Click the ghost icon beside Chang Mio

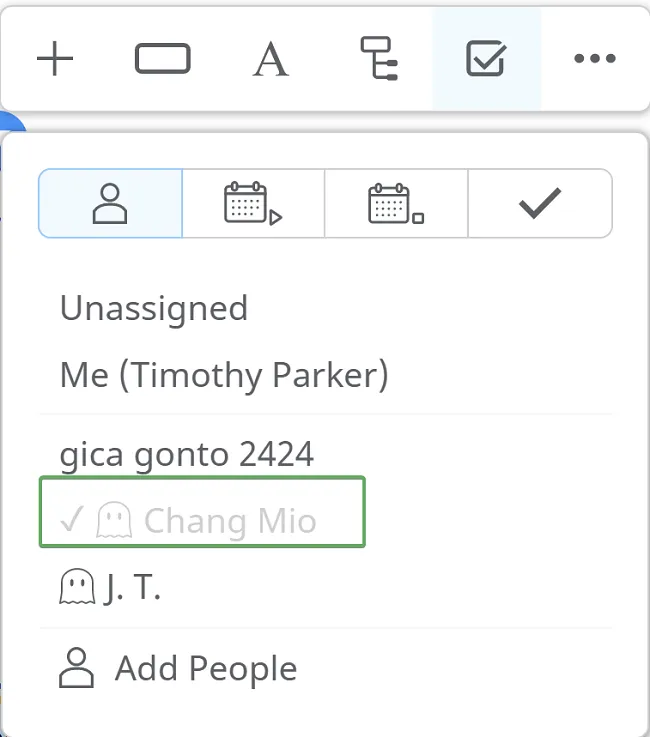(114, 521)
